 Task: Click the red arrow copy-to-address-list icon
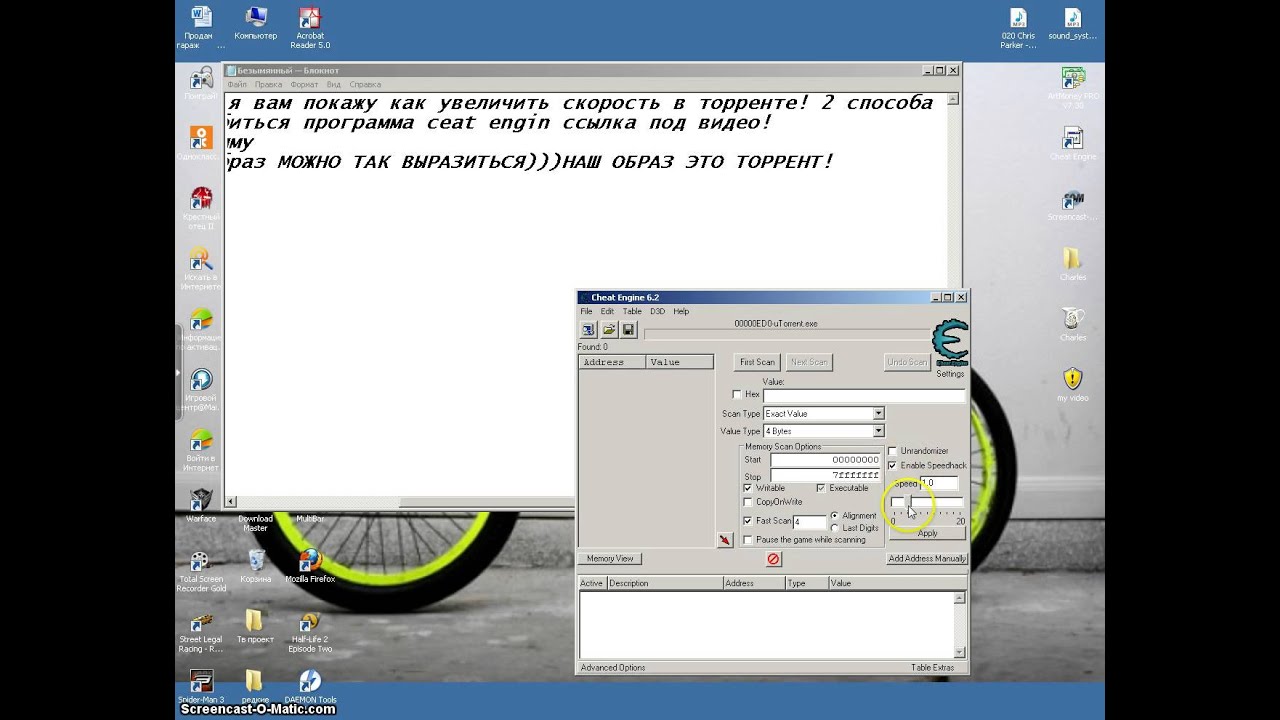(x=725, y=540)
